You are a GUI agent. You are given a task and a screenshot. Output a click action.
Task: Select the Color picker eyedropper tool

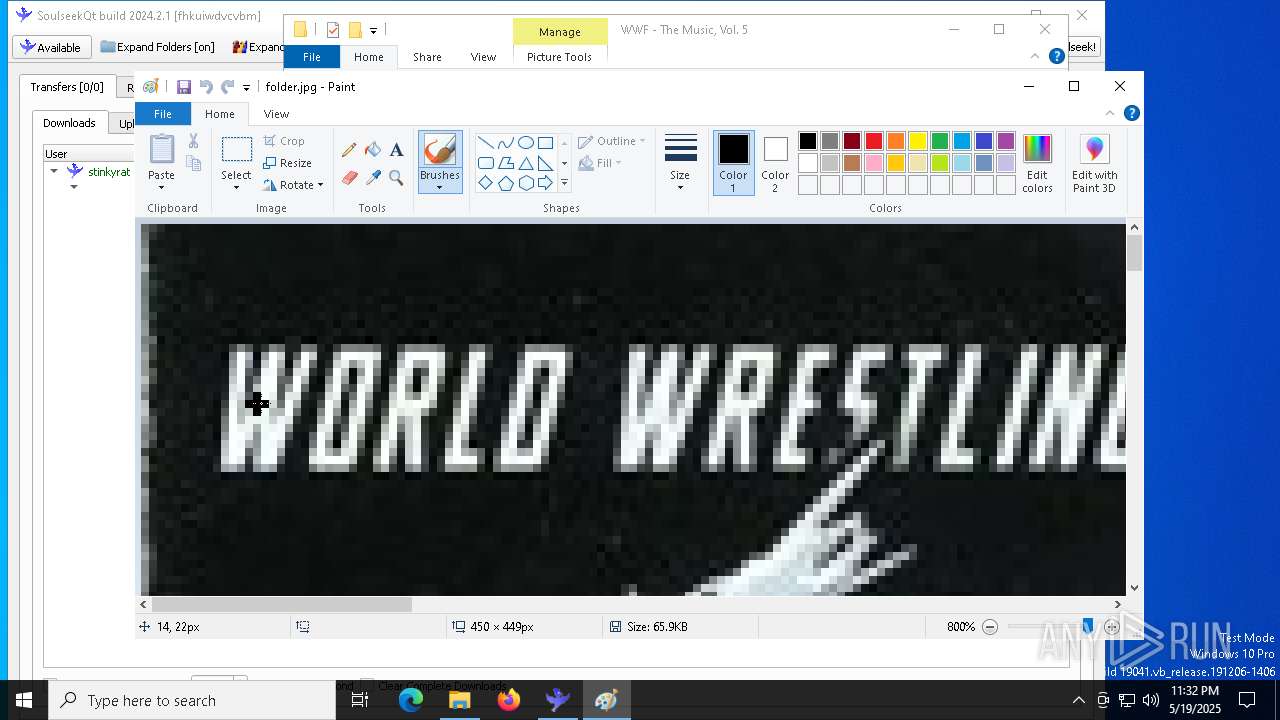click(x=373, y=178)
